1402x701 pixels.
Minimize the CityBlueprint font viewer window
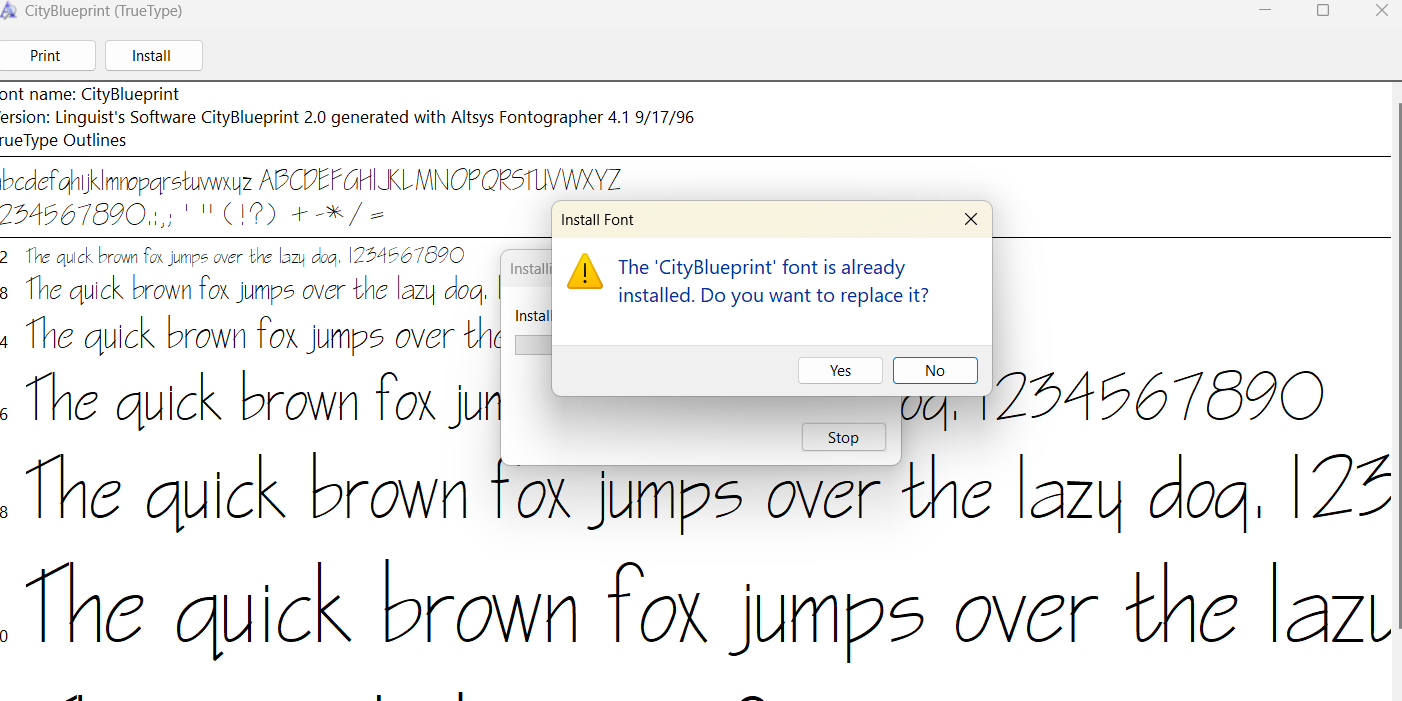[1264, 10]
